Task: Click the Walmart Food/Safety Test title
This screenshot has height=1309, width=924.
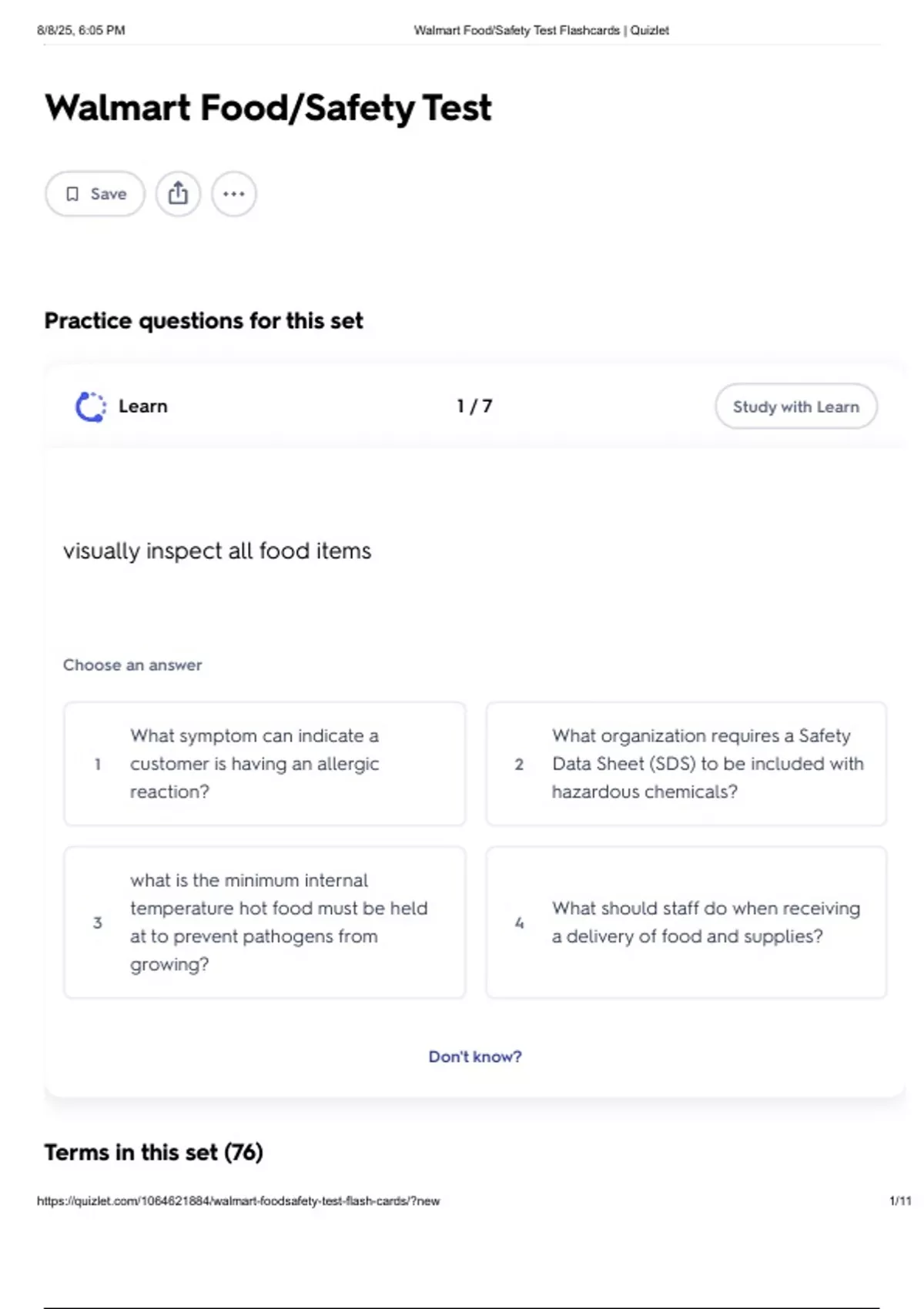Action: (x=268, y=108)
